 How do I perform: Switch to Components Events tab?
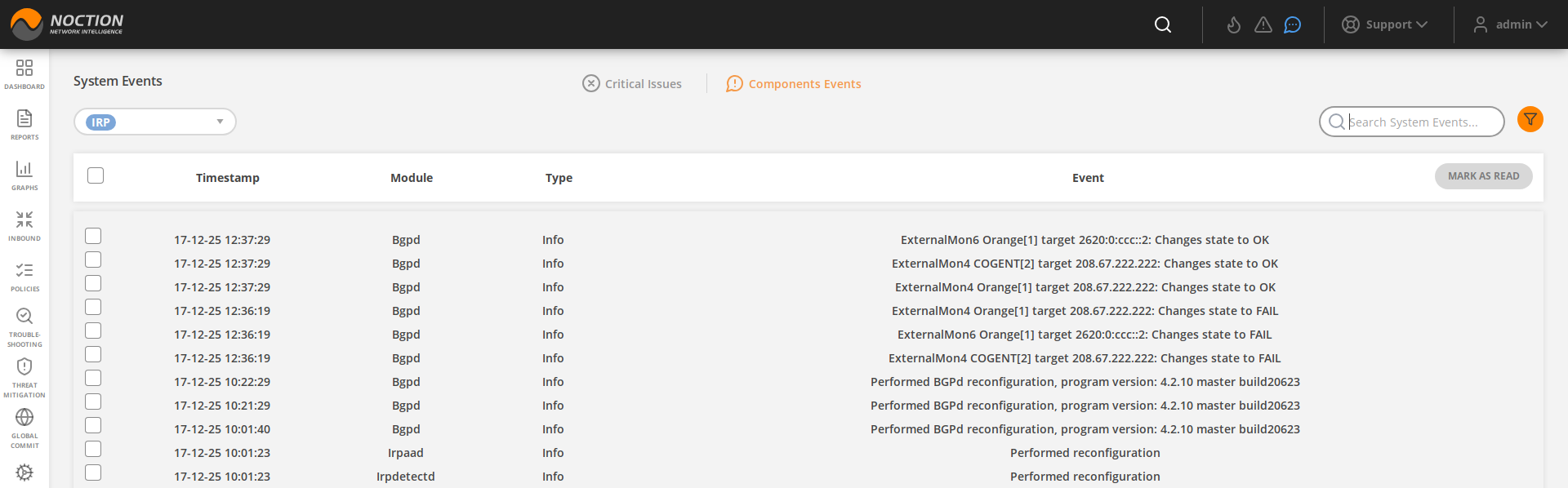(794, 83)
